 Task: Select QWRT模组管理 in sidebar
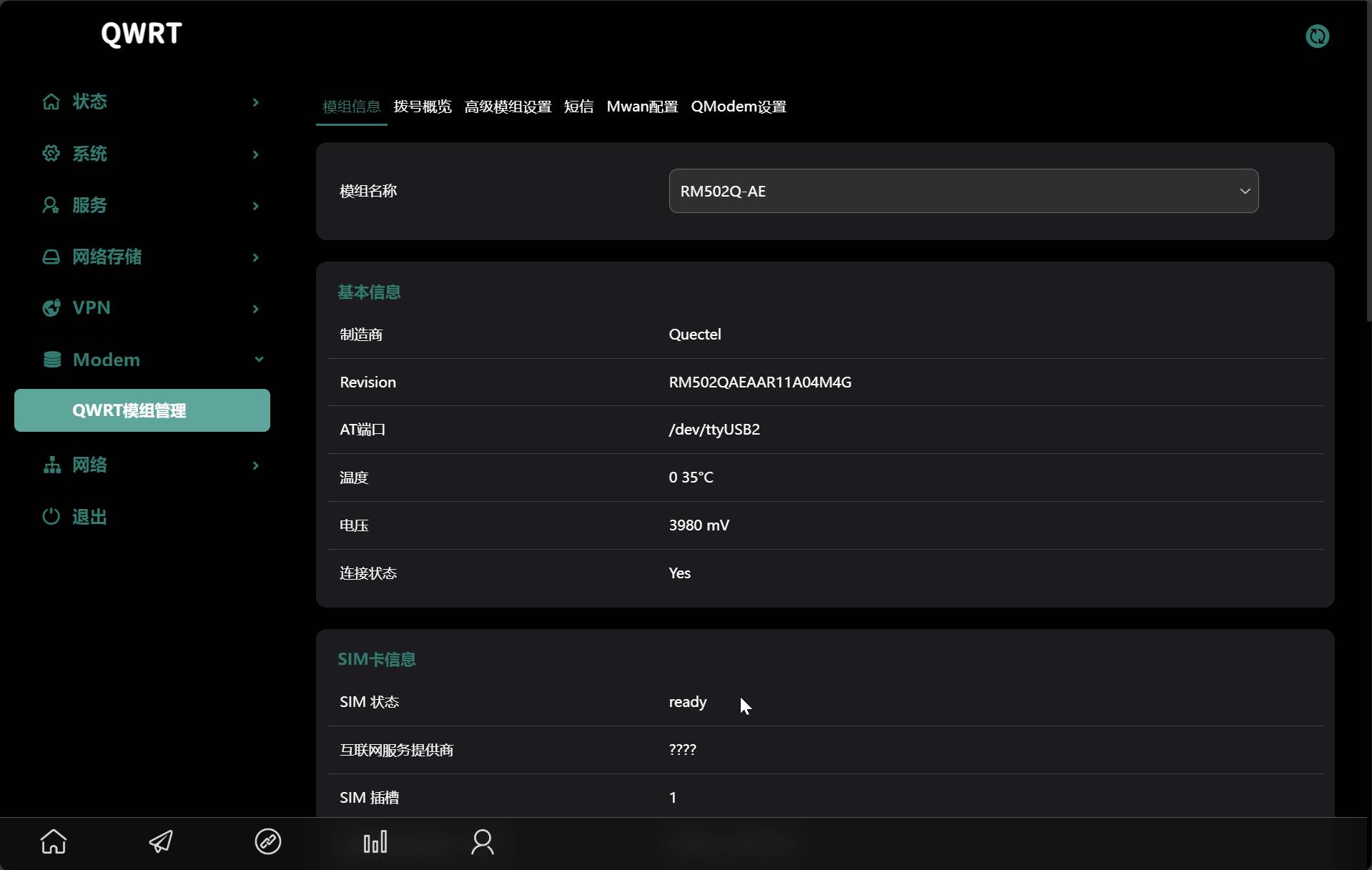(142, 410)
